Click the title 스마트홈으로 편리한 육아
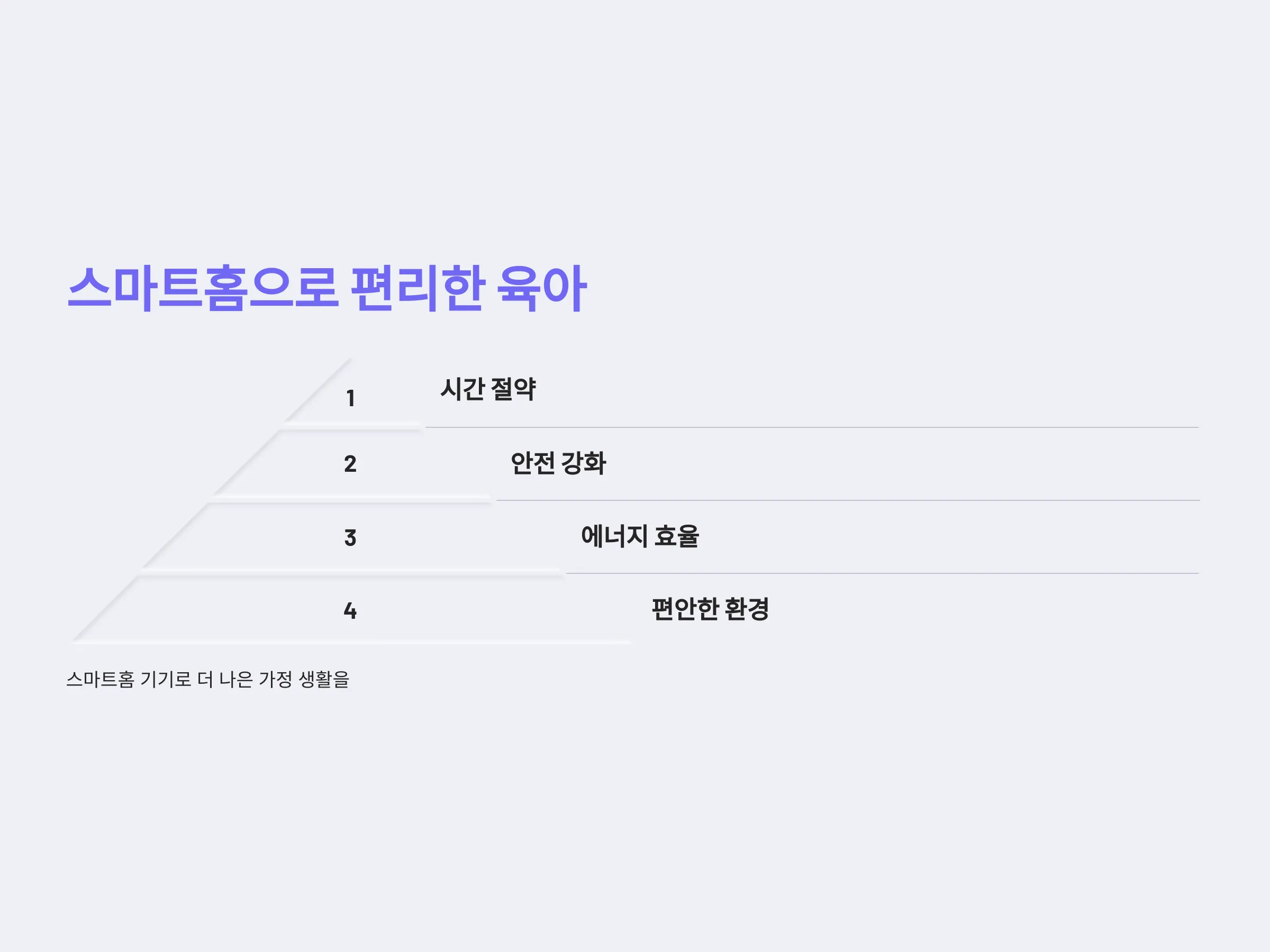1270x952 pixels. [327, 288]
